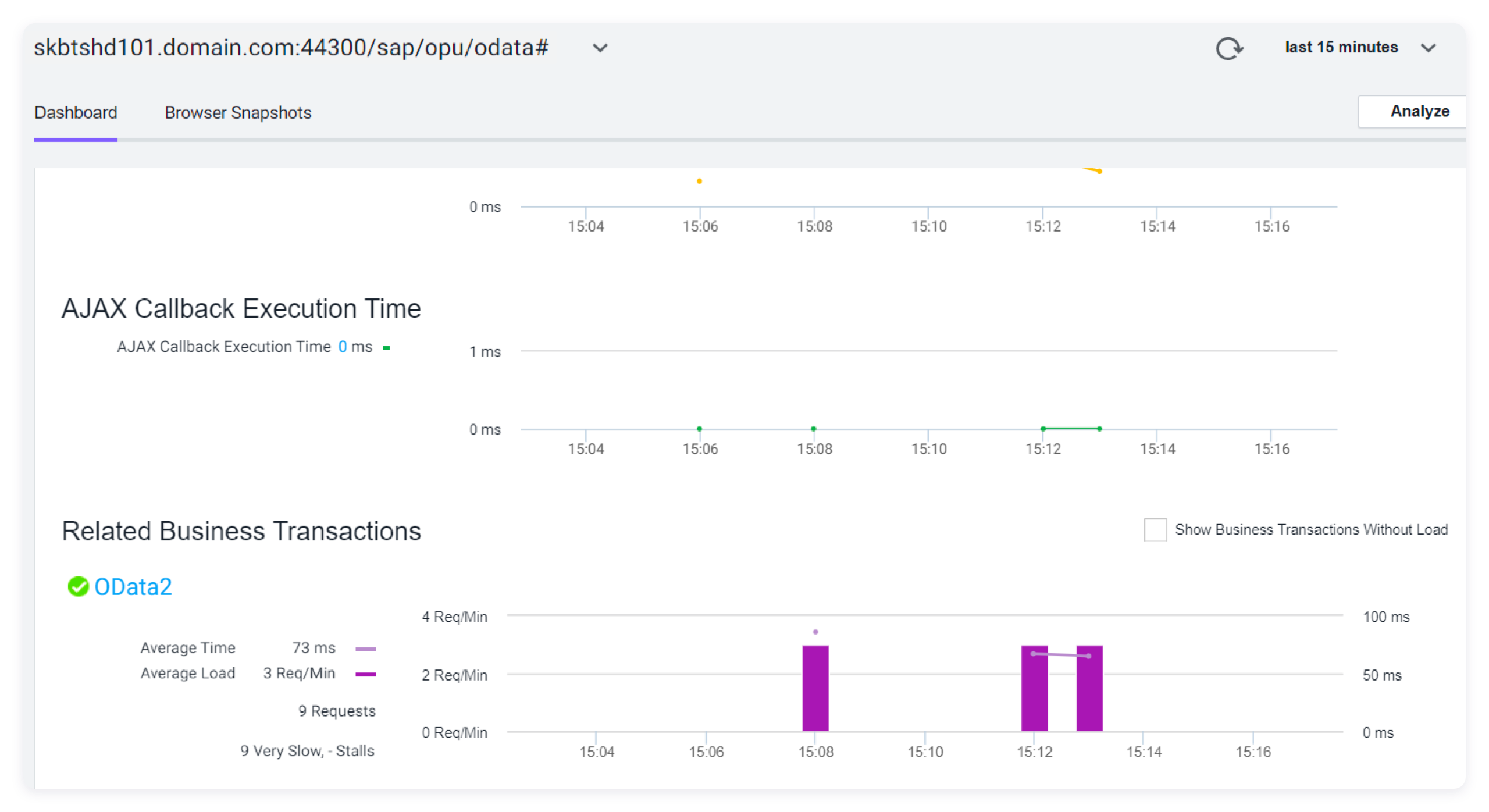Click the 4 Req/Min axis label
The height and width of the screenshot is (812, 1489).
[454, 617]
